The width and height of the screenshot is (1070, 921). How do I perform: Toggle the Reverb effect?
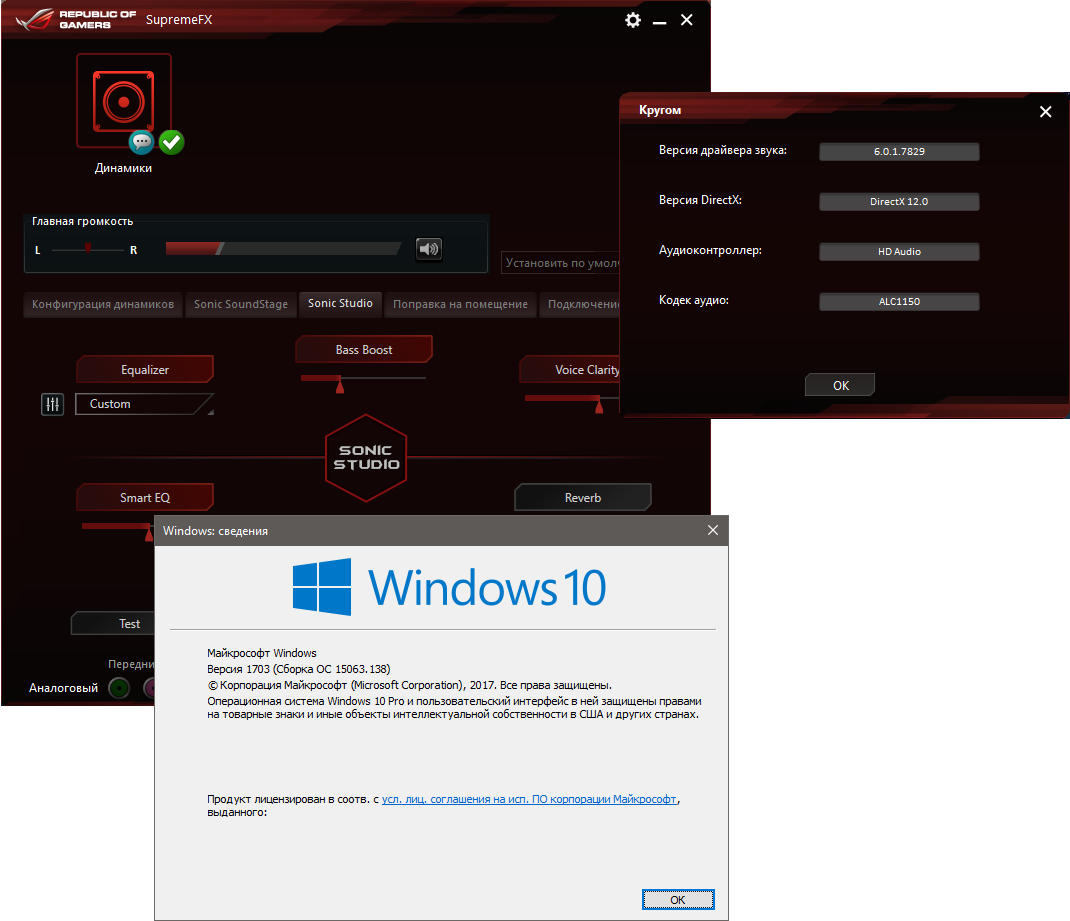tap(583, 497)
